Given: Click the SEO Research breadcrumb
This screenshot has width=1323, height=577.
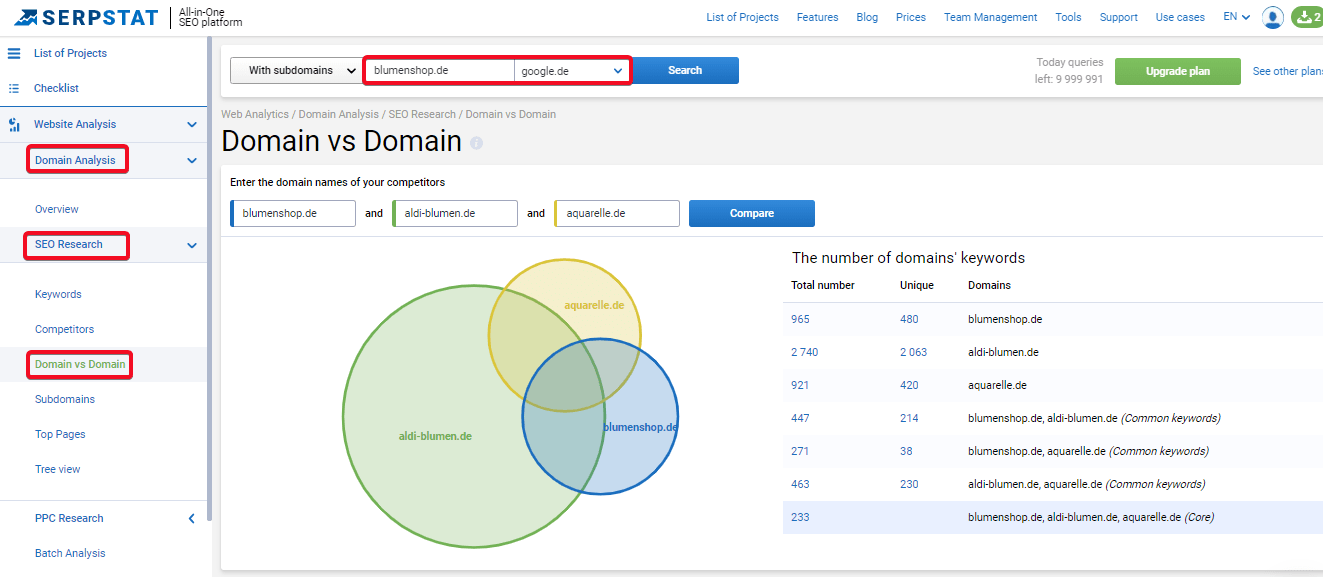Looking at the screenshot, I should (x=422, y=114).
